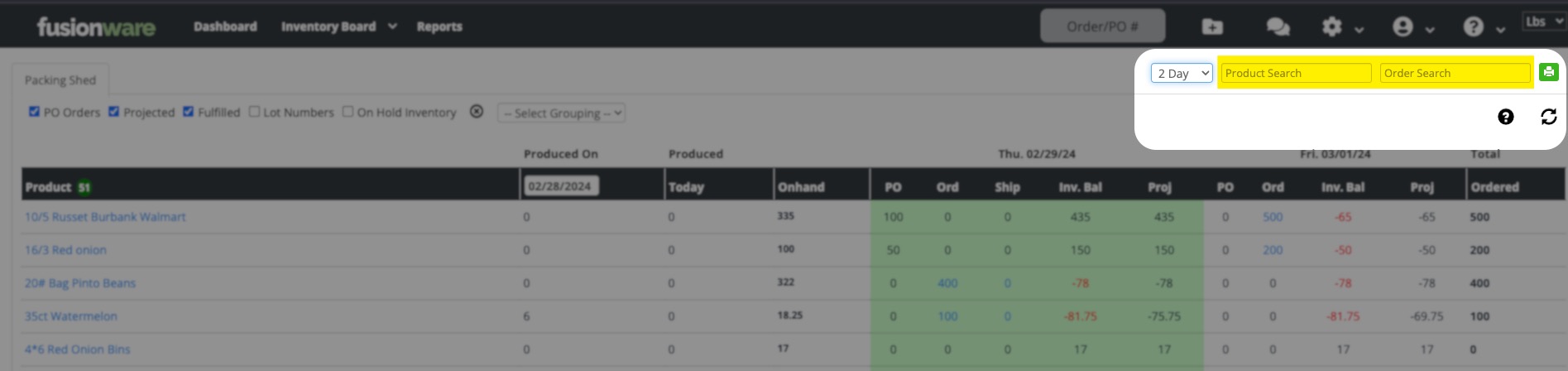Focus the Product Search field
The image size is (1568, 371).
click(1295, 73)
